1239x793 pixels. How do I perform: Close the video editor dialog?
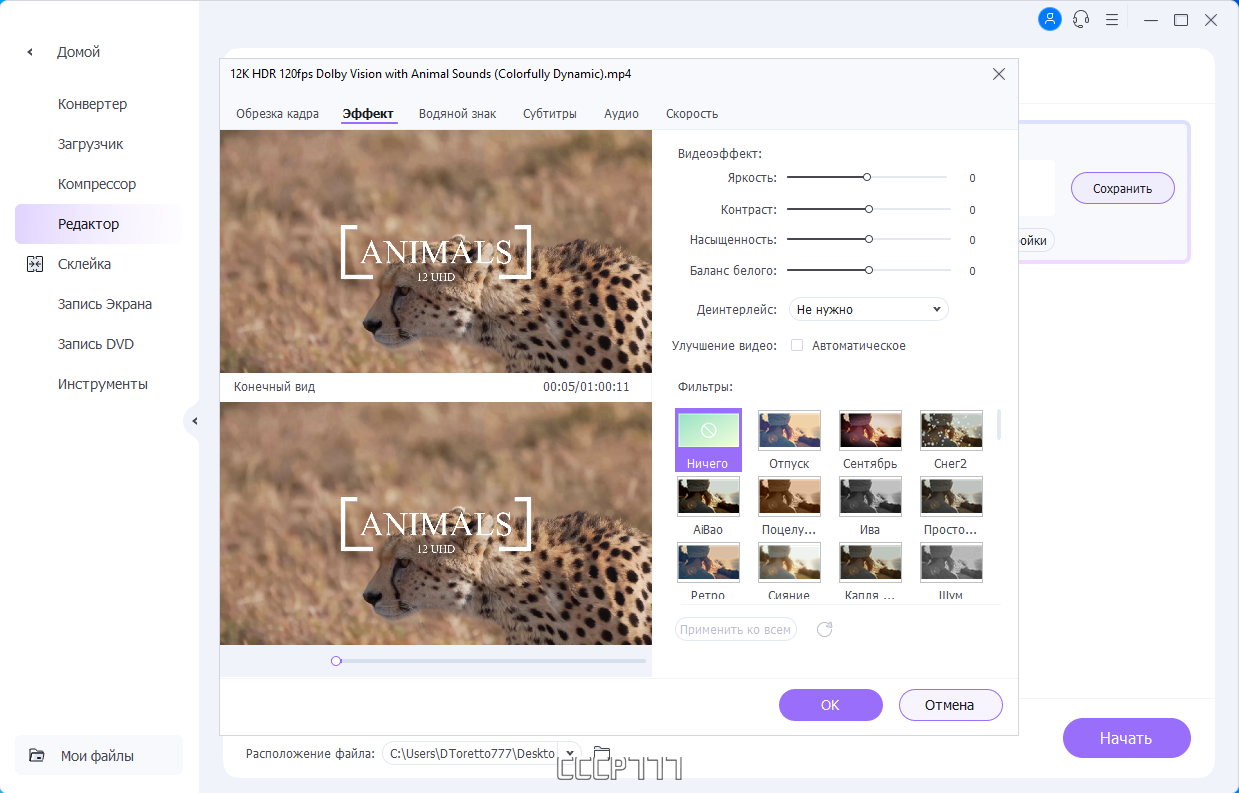pos(998,74)
